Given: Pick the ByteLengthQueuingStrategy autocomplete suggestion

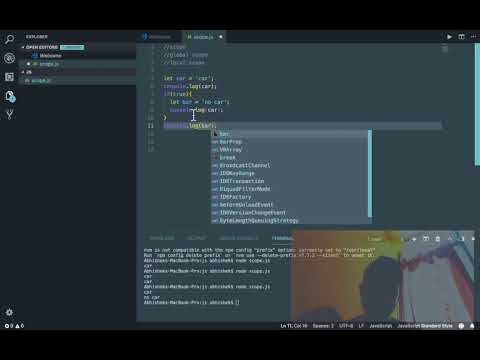Looking at the screenshot, I should tap(289, 220).
